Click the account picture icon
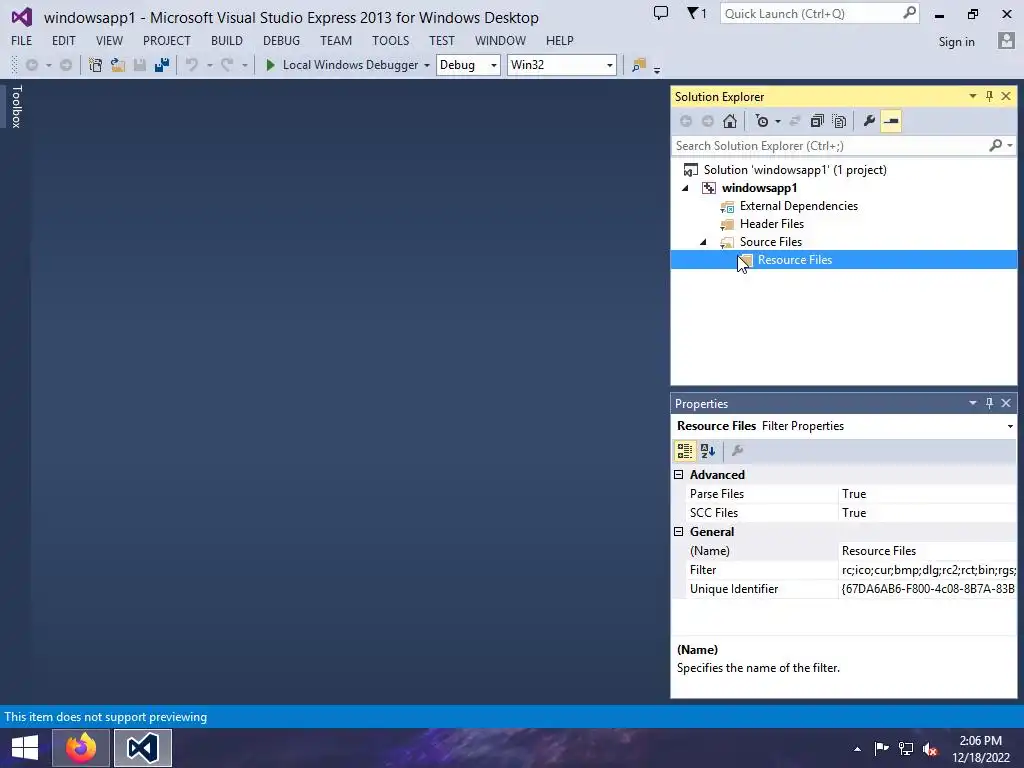Screen dimensions: 1024x768 (1006, 40)
